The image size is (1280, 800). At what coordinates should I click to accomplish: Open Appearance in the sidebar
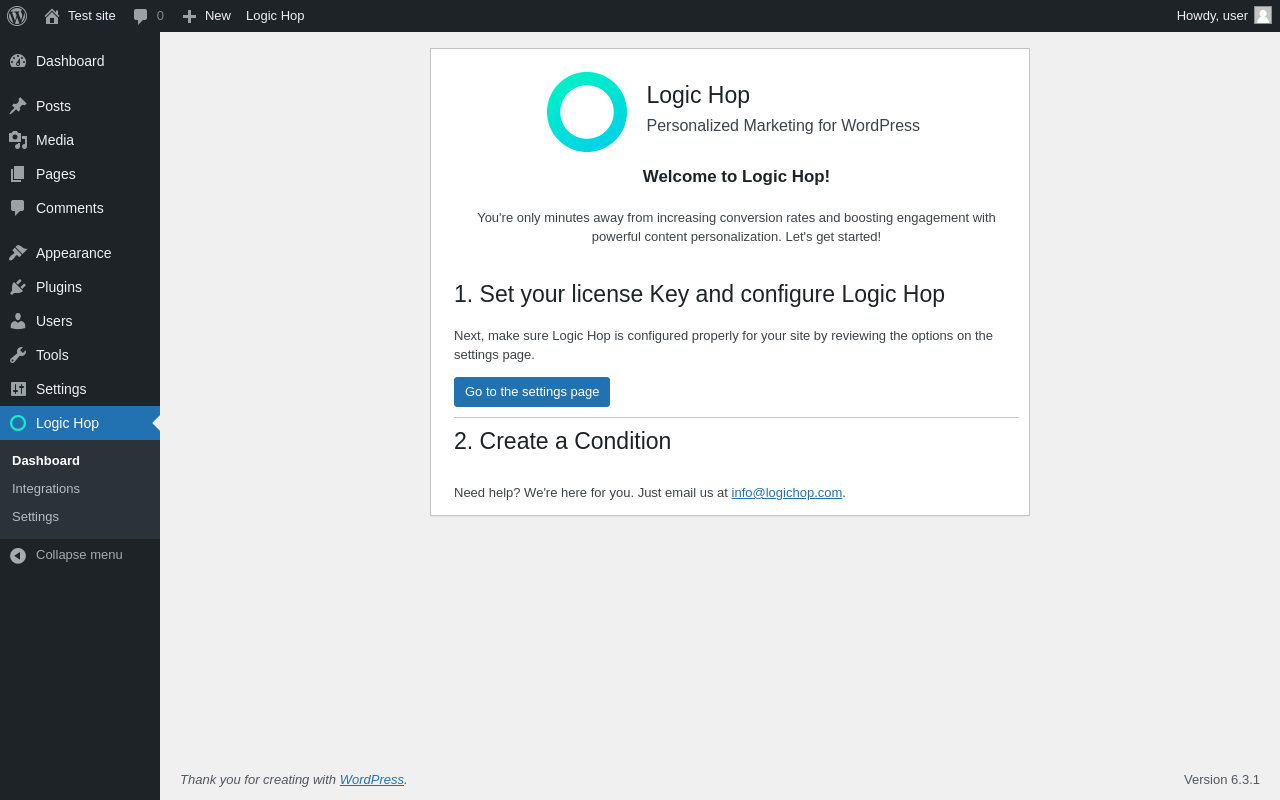click(x=80, y=253)
